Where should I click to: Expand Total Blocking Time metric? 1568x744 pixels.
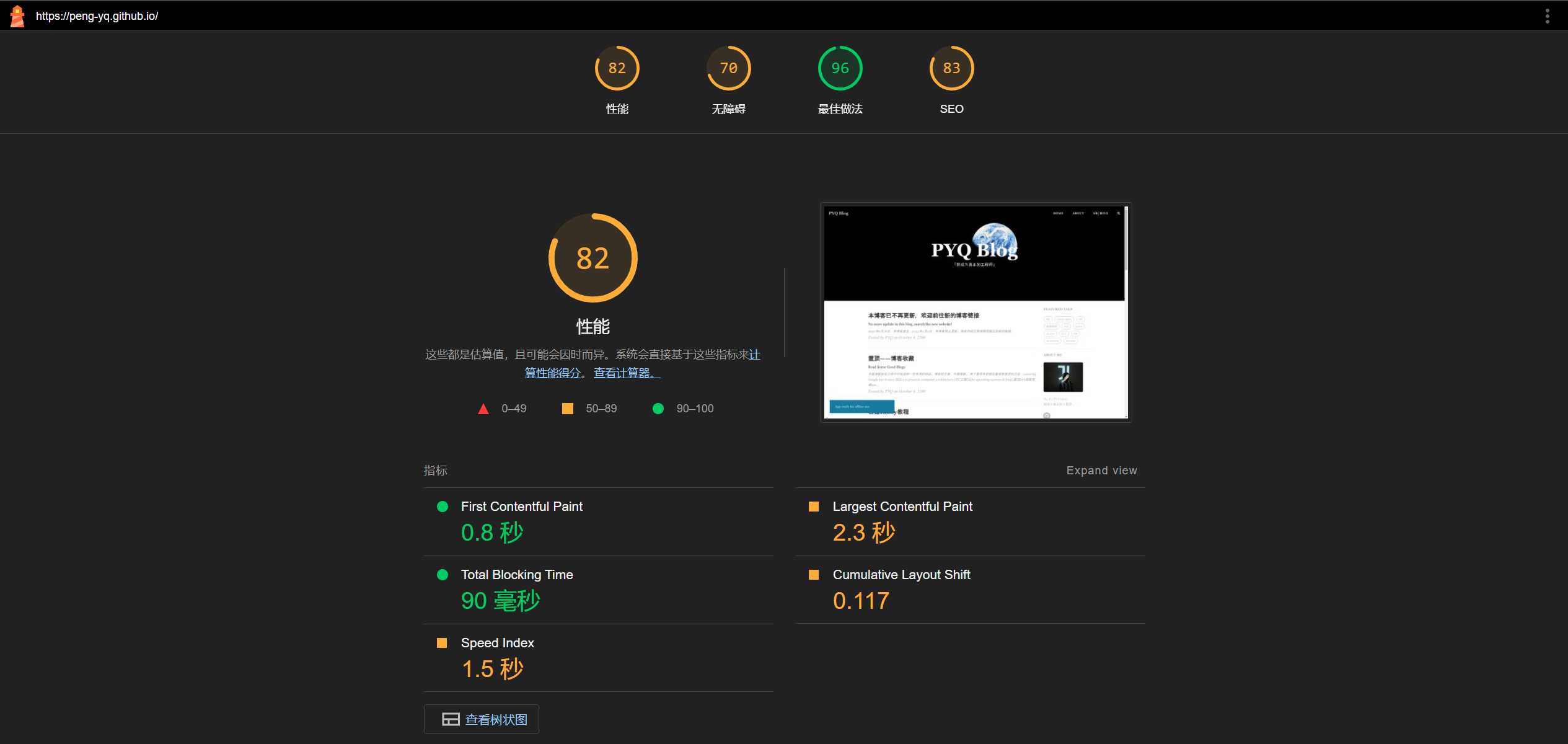[516, 575]
